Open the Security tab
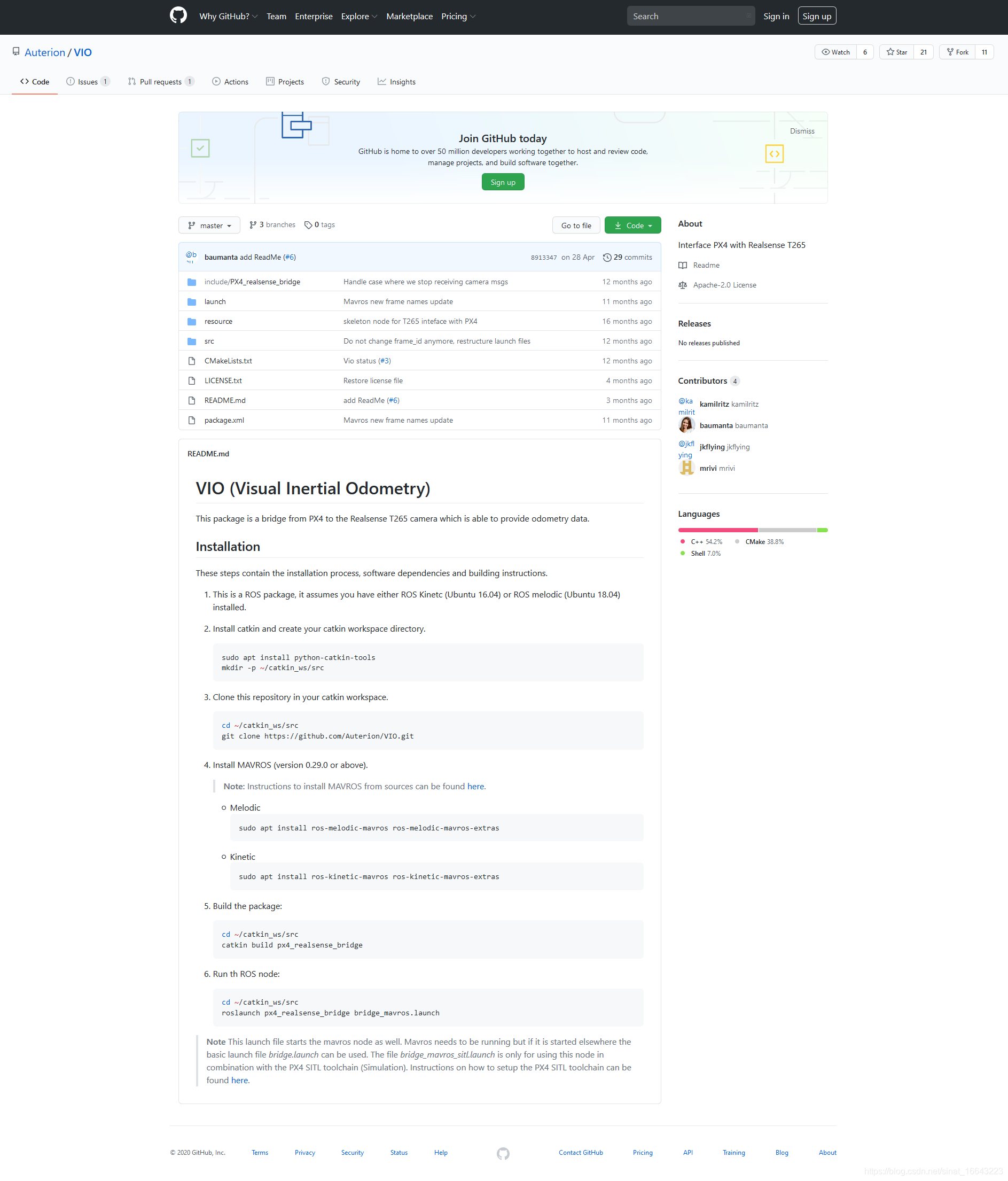Screen dimensions: 1008x1181 341,82
